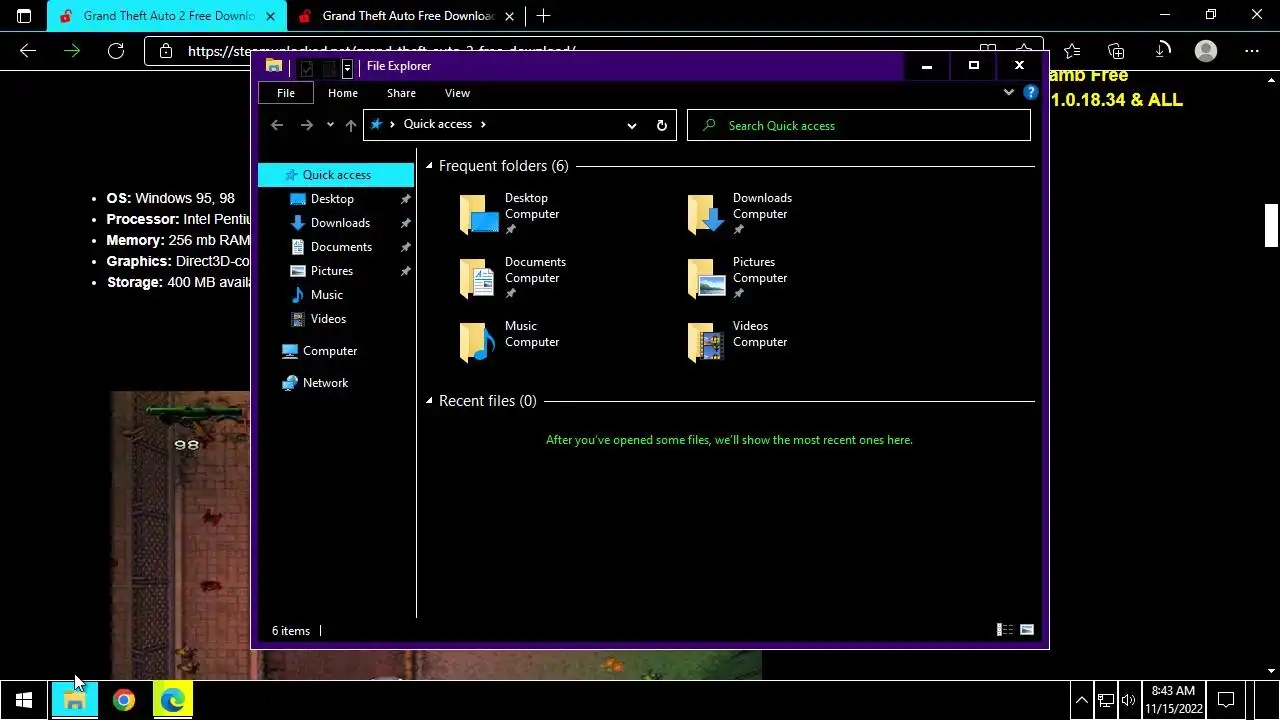
Task: Open the File menu in File Explorer
Action: [286, 93]
